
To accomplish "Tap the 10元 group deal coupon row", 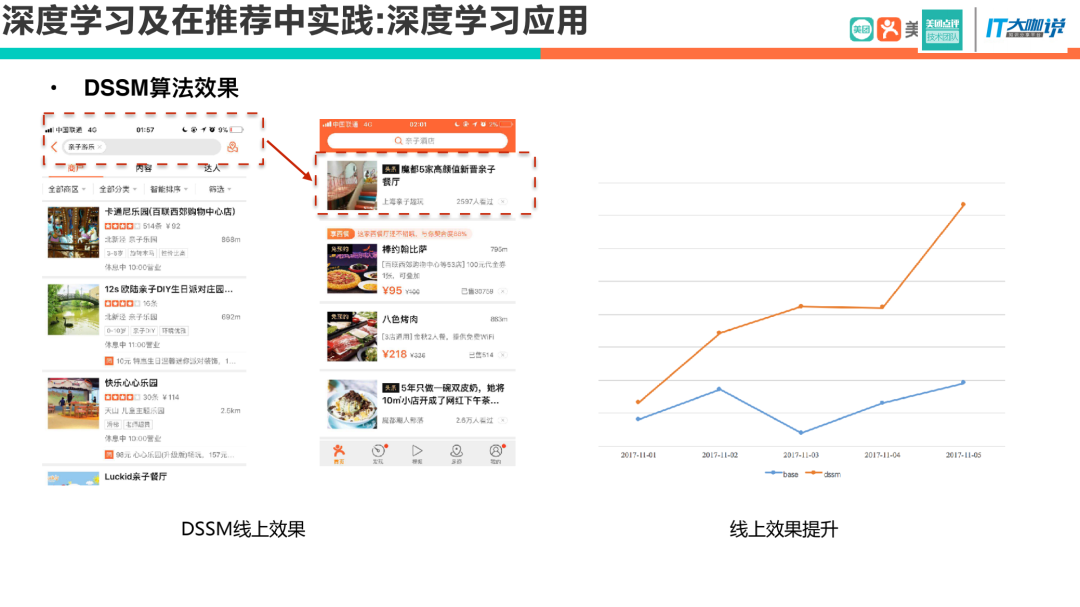I will coord(170,361).
